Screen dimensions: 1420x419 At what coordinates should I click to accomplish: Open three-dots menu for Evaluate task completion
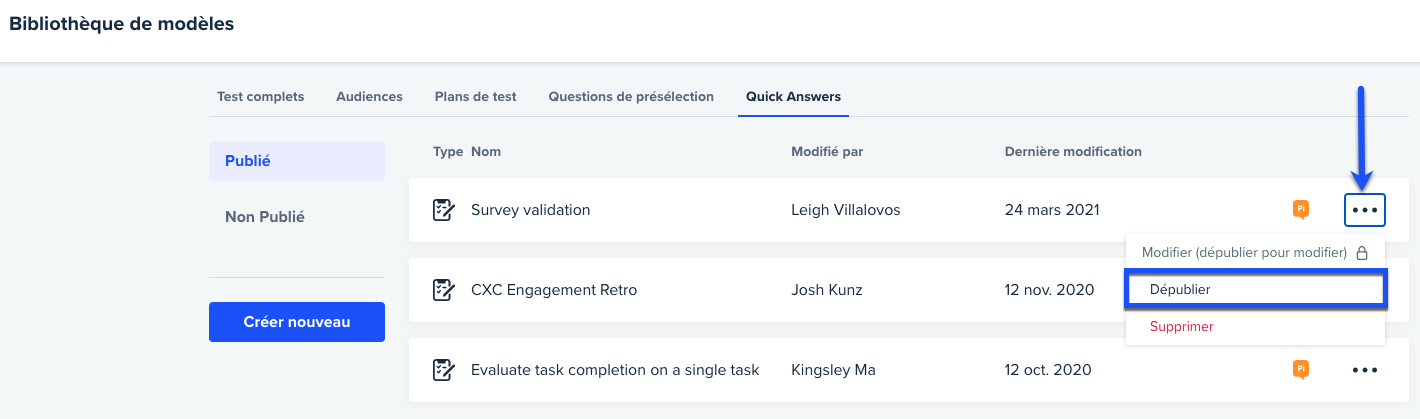click(1365, 370)
